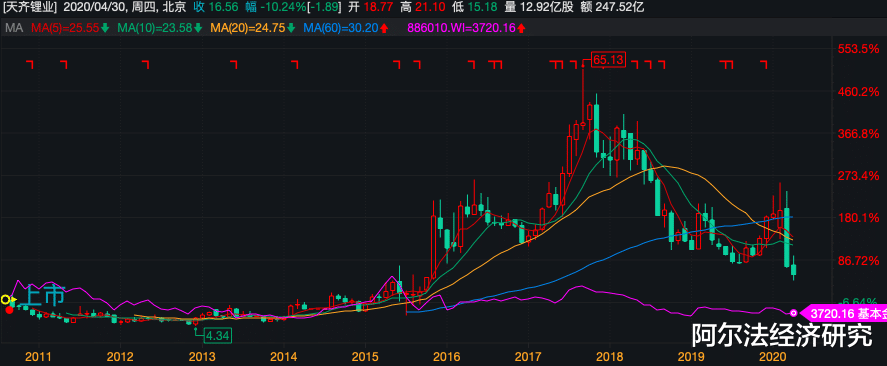Screen dimensions: 887x366
Task: Select the 886010.WI=3720.16 index legend
Action: click(x=462, y=28)
